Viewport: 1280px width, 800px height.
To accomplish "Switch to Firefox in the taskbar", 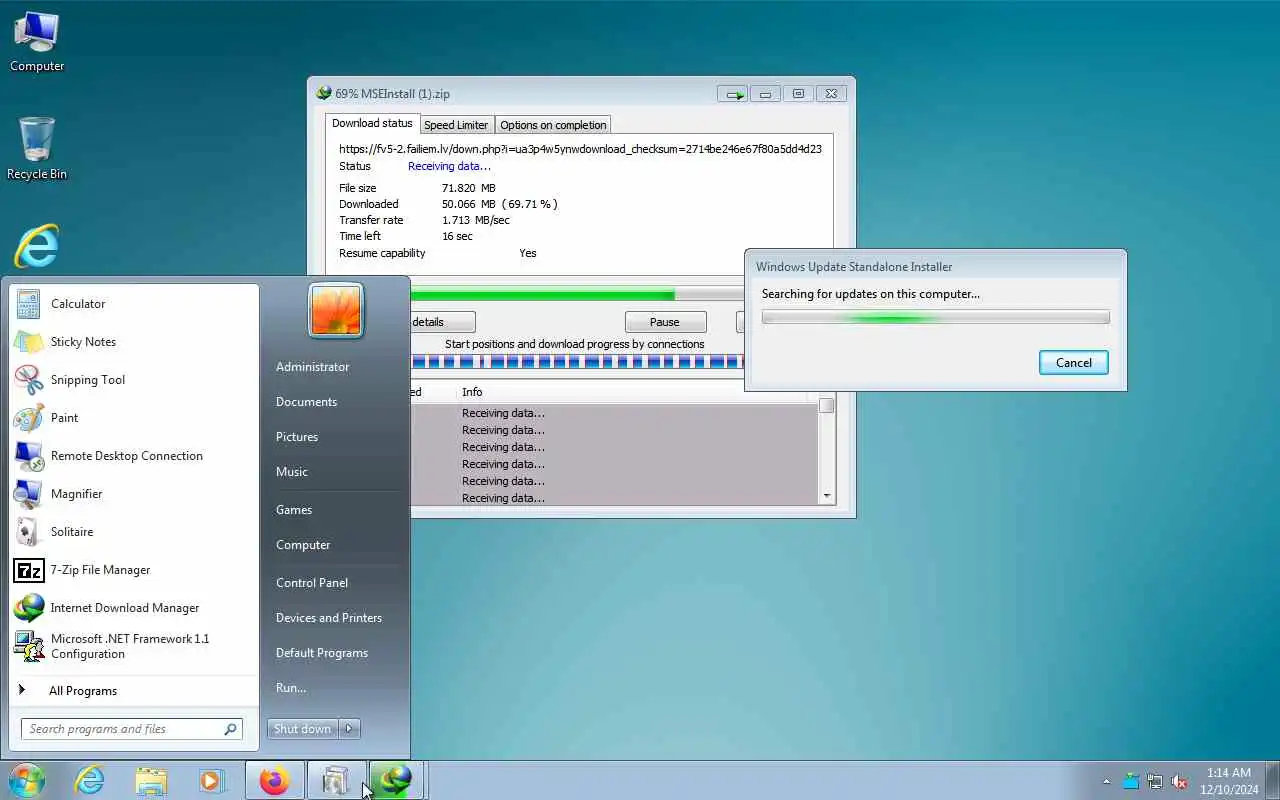I will tap(274, 780).
